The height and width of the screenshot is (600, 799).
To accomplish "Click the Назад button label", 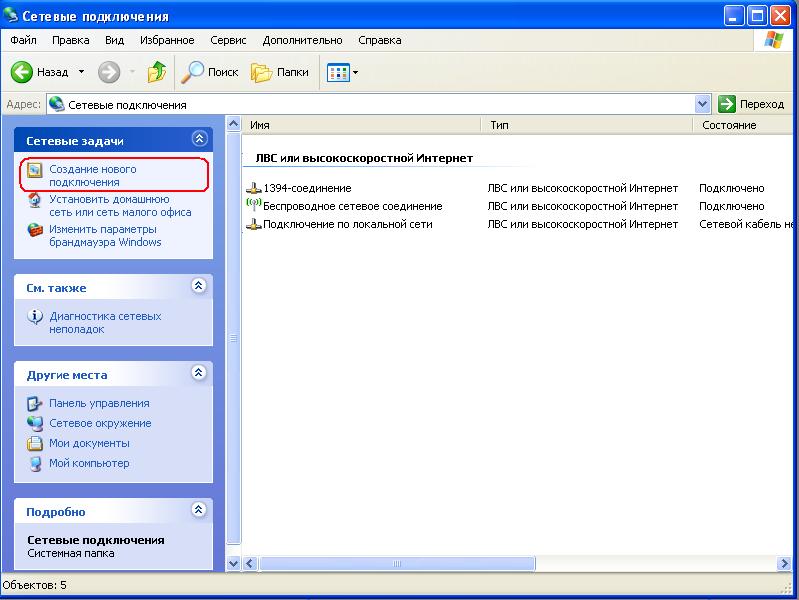I will click(x=52, y=72).
